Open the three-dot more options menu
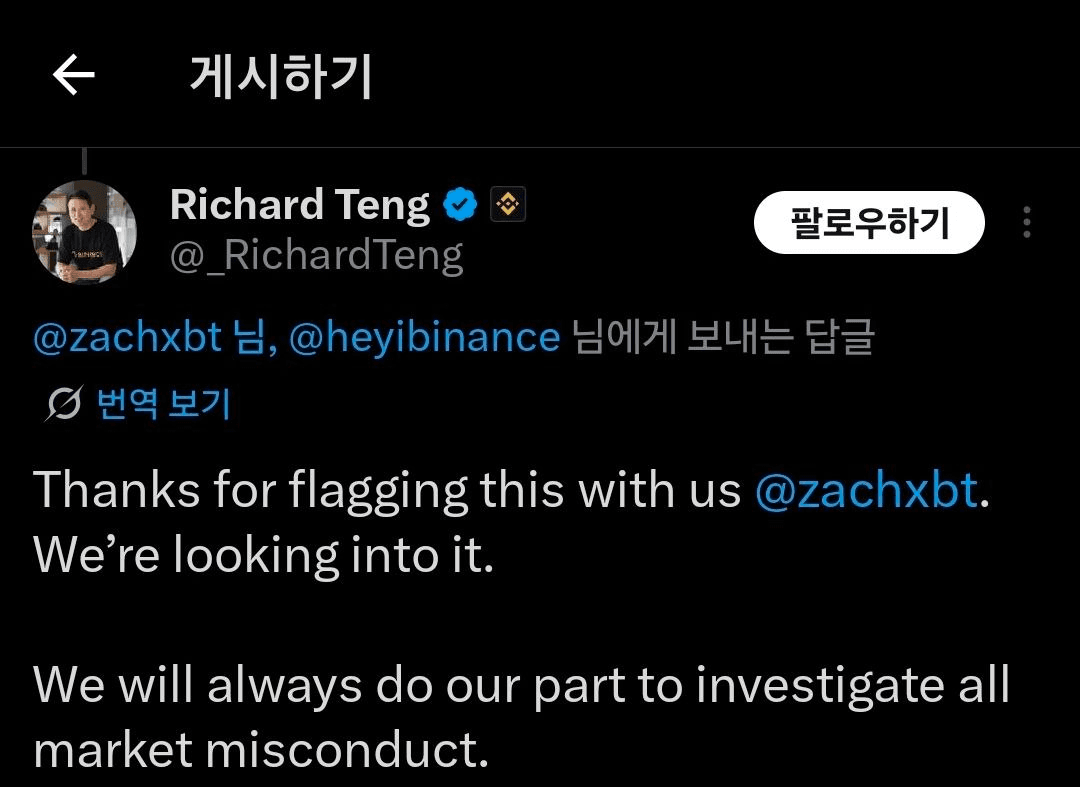Screen dimensions: 1080x787 (x=1027, y=222)
